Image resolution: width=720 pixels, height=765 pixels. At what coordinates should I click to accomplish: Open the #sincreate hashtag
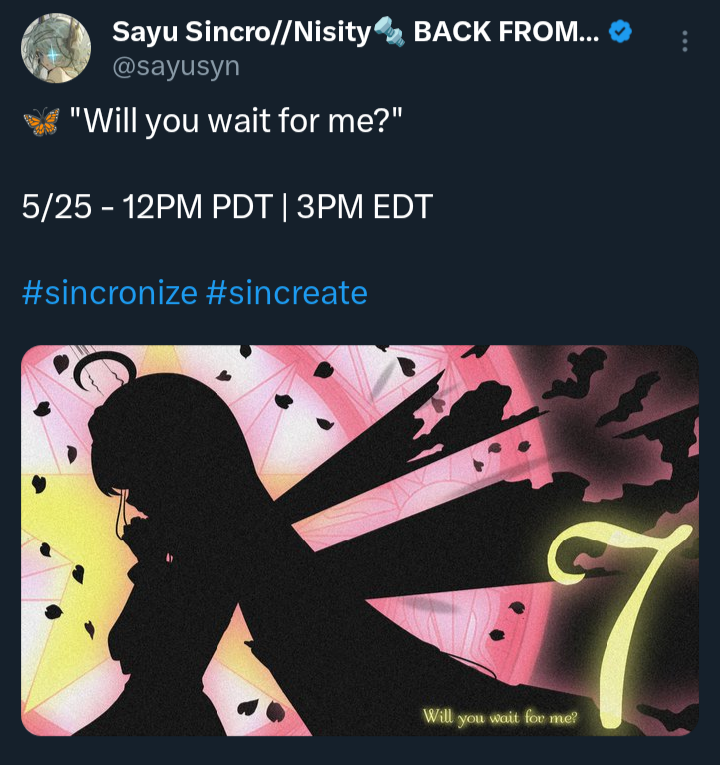pos(287,293)
